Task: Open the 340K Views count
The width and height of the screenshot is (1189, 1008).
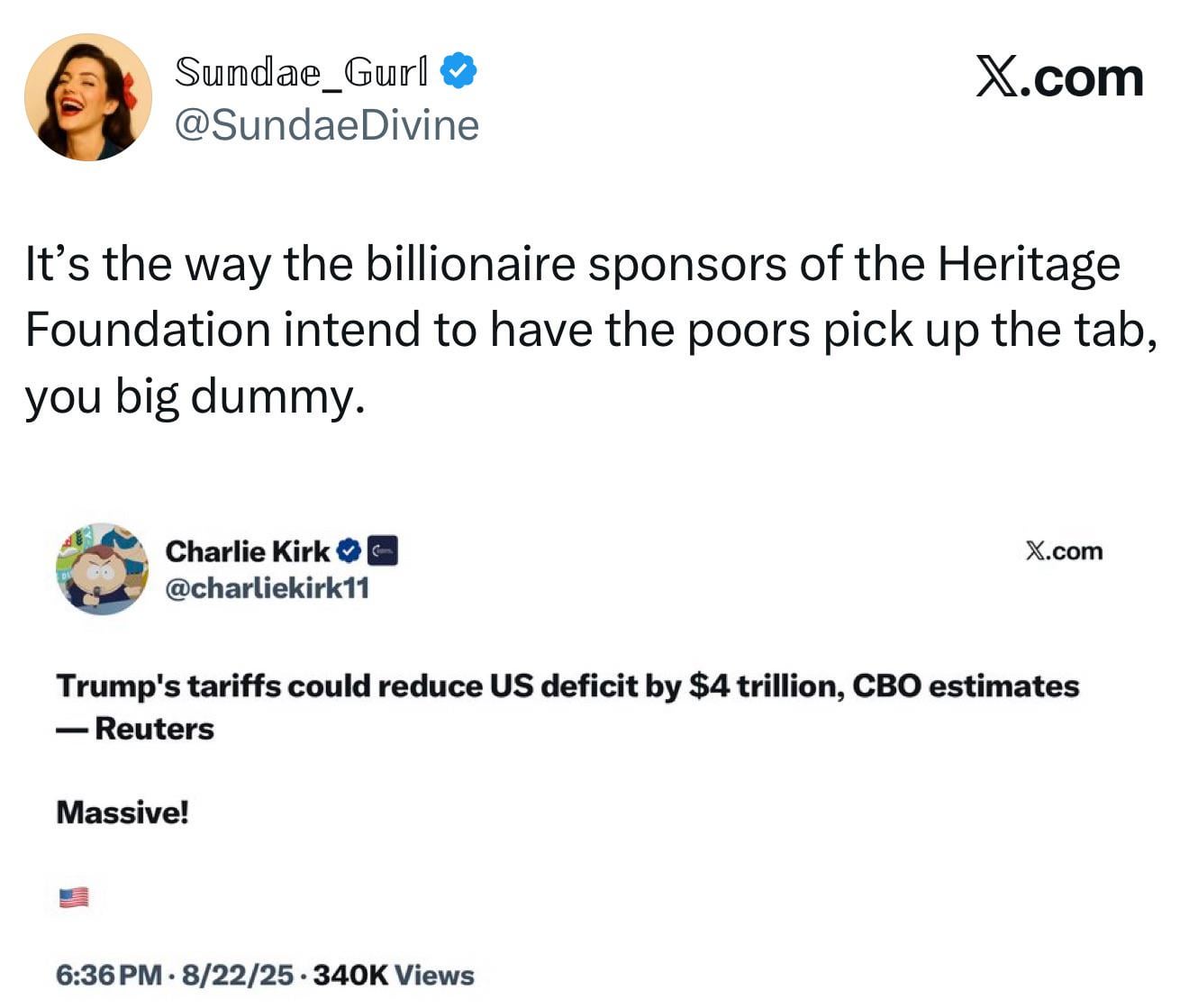Action: click(394, 976)
